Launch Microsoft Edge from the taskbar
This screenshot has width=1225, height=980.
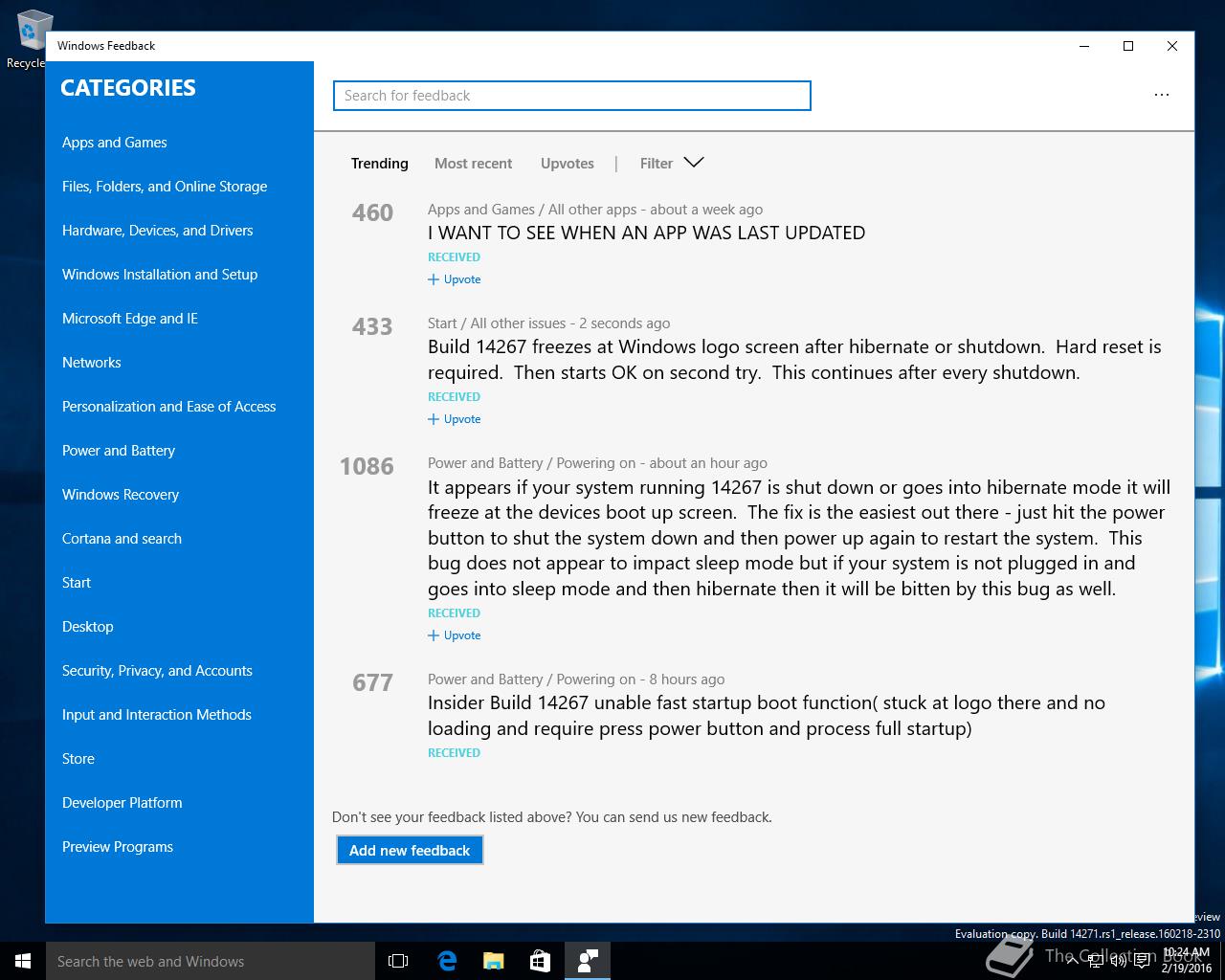point(446,961)
